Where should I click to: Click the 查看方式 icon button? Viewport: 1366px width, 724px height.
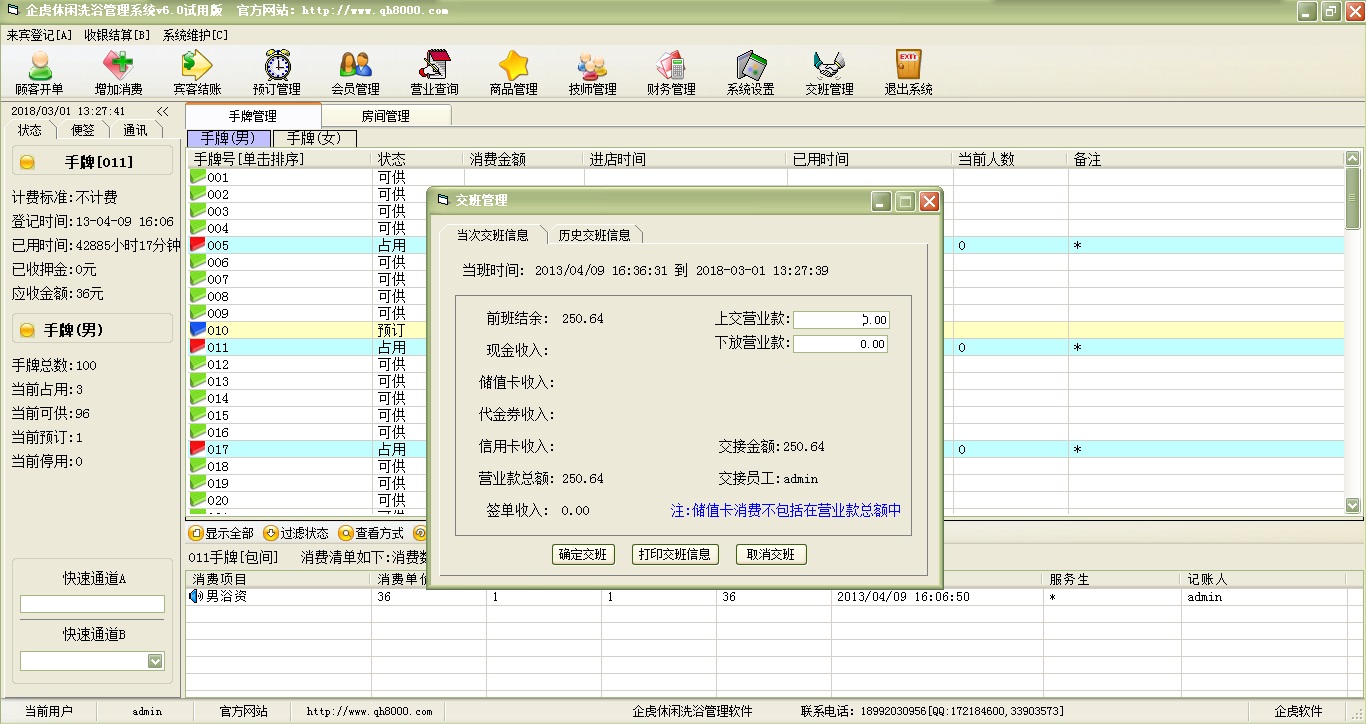(371, 533)
